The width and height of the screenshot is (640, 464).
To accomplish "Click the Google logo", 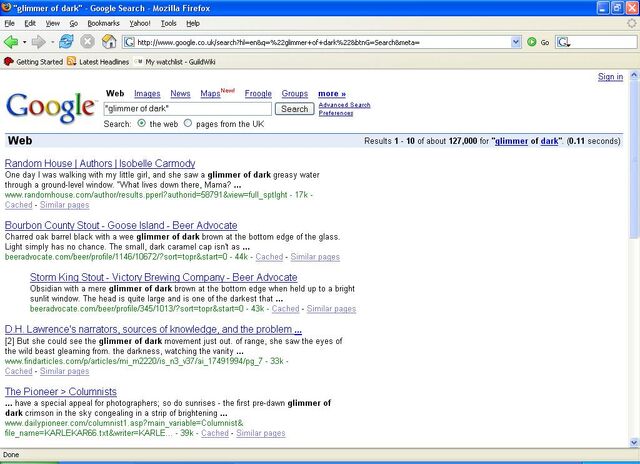I will pos(51,108).
